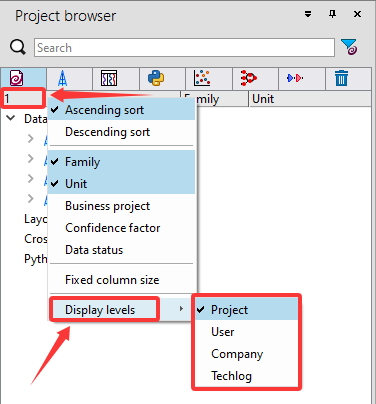Expand the third child under Data
This screenshot has width=376, height=404.
(31, 178)
